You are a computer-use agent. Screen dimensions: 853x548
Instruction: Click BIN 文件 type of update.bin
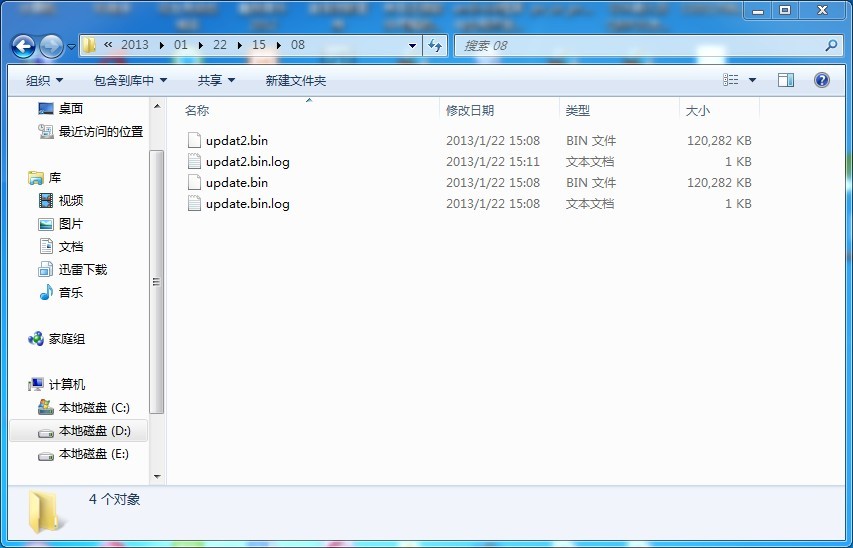[x=591, y=183]
